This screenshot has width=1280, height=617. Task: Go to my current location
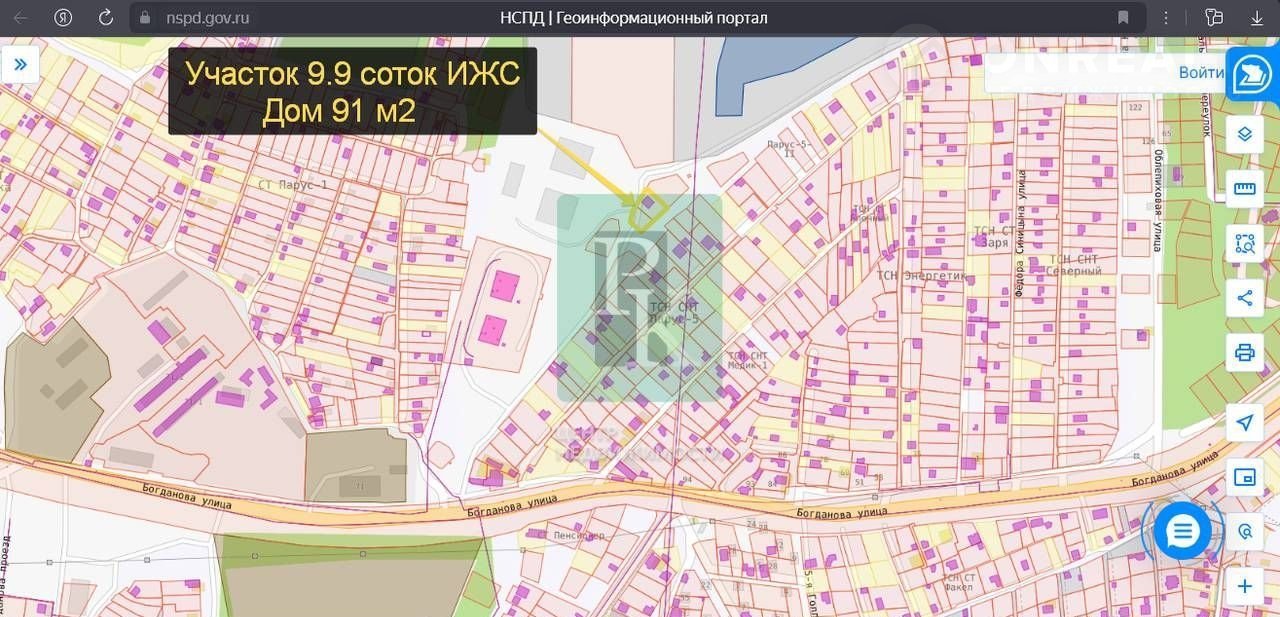click(1245, 423)
